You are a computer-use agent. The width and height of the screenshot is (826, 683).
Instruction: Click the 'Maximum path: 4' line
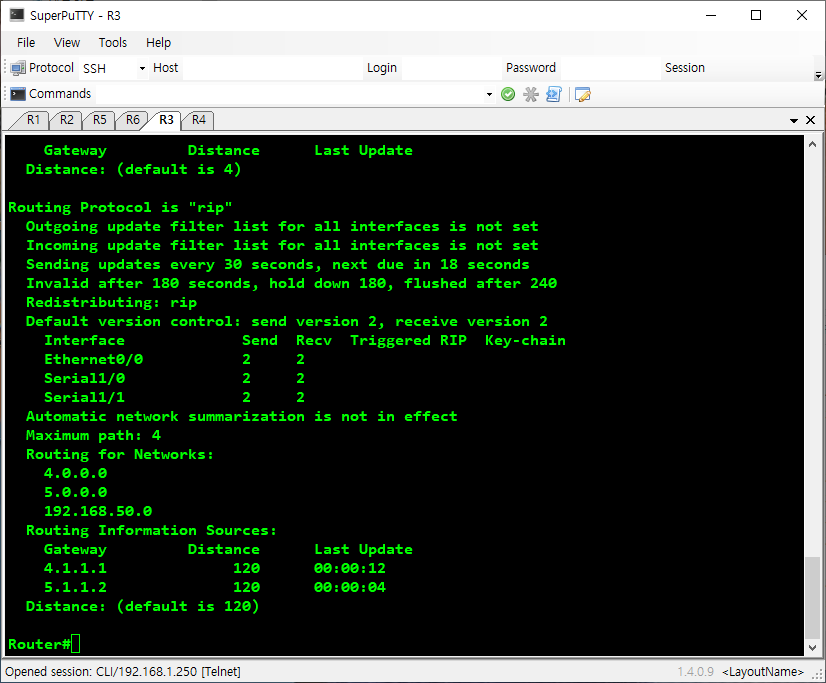93,435
